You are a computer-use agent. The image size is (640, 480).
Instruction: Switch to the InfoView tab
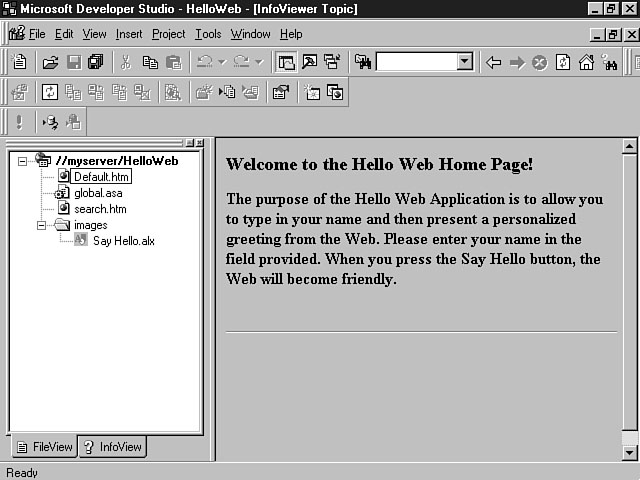113,447
